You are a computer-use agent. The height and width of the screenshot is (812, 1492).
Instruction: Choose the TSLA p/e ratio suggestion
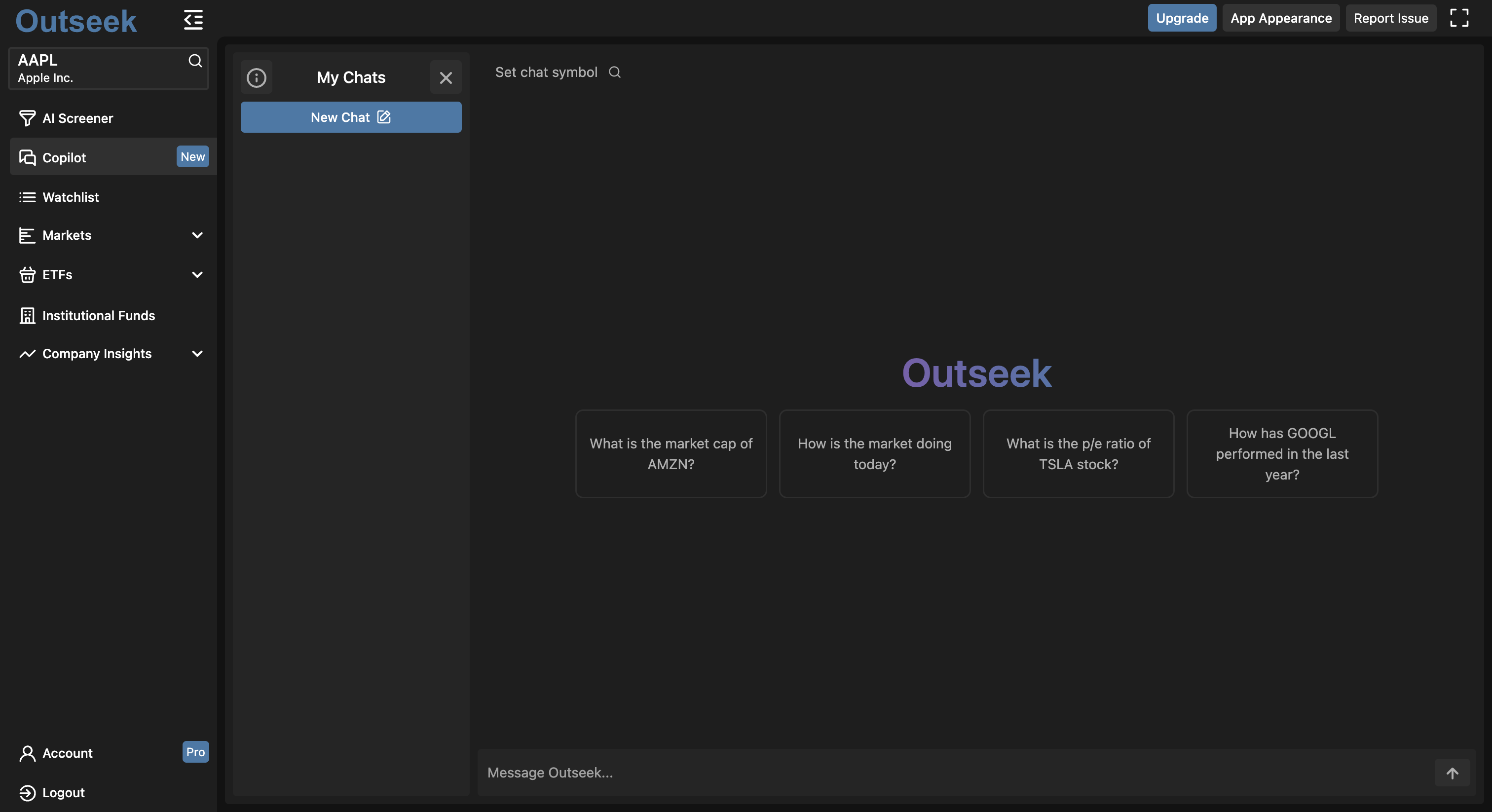(x=1078, y=454)
